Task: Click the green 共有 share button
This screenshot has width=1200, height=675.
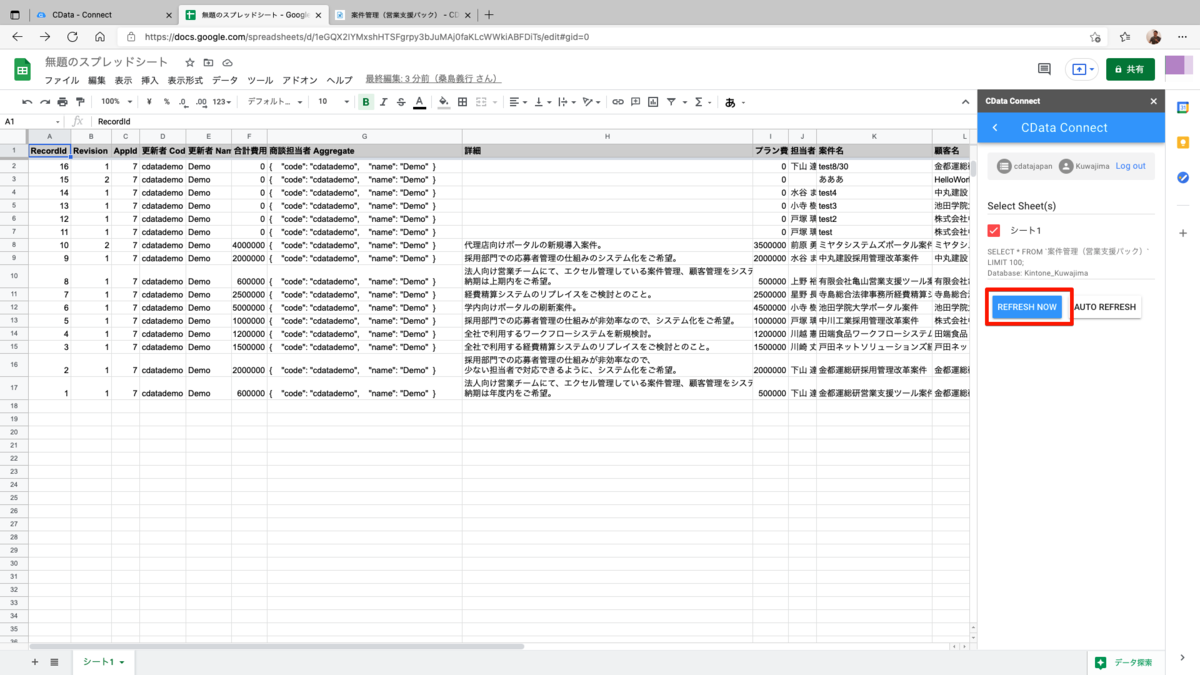Action: click(x=1130, y=69)
